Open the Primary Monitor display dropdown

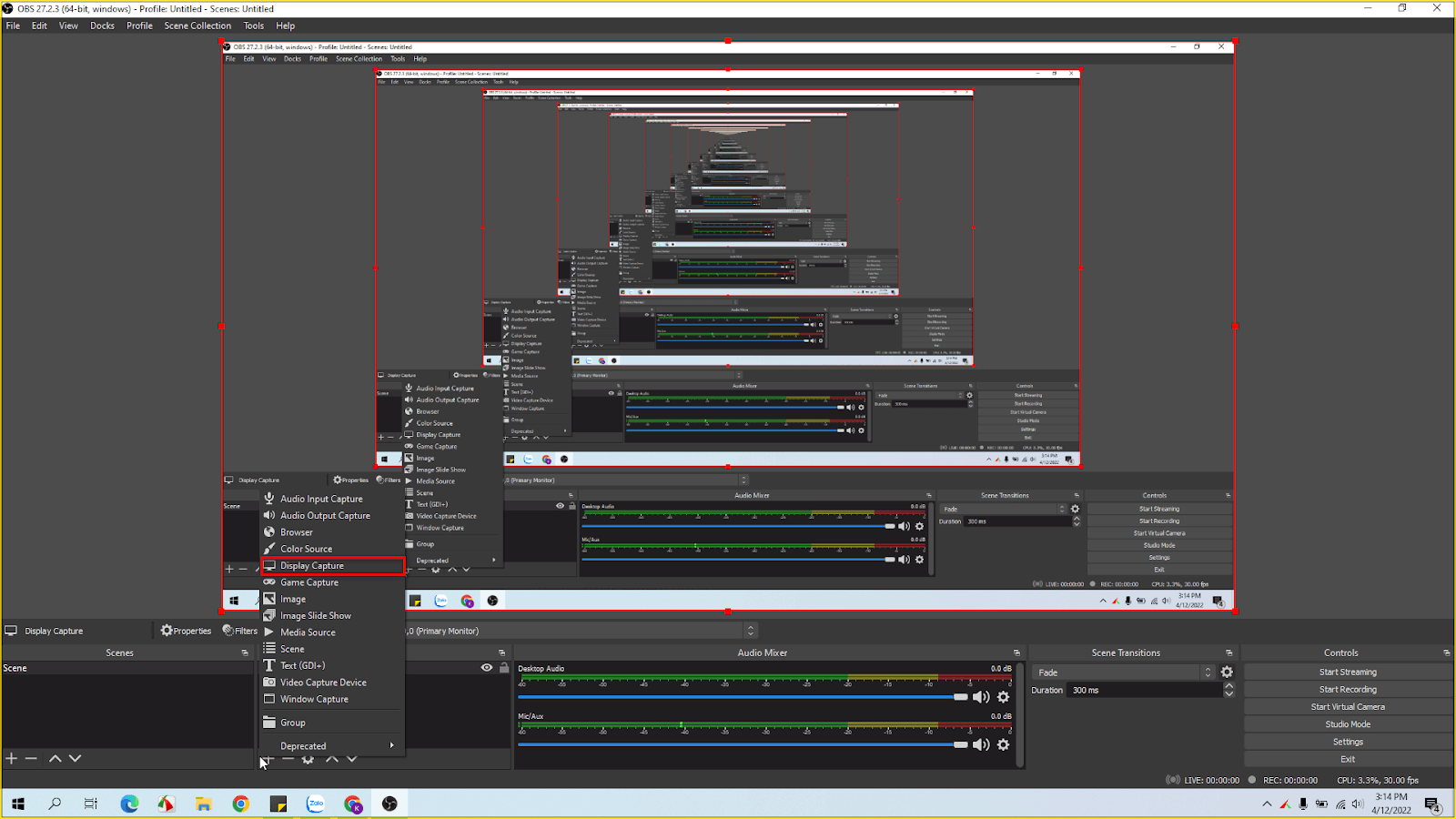click(581, 631)
